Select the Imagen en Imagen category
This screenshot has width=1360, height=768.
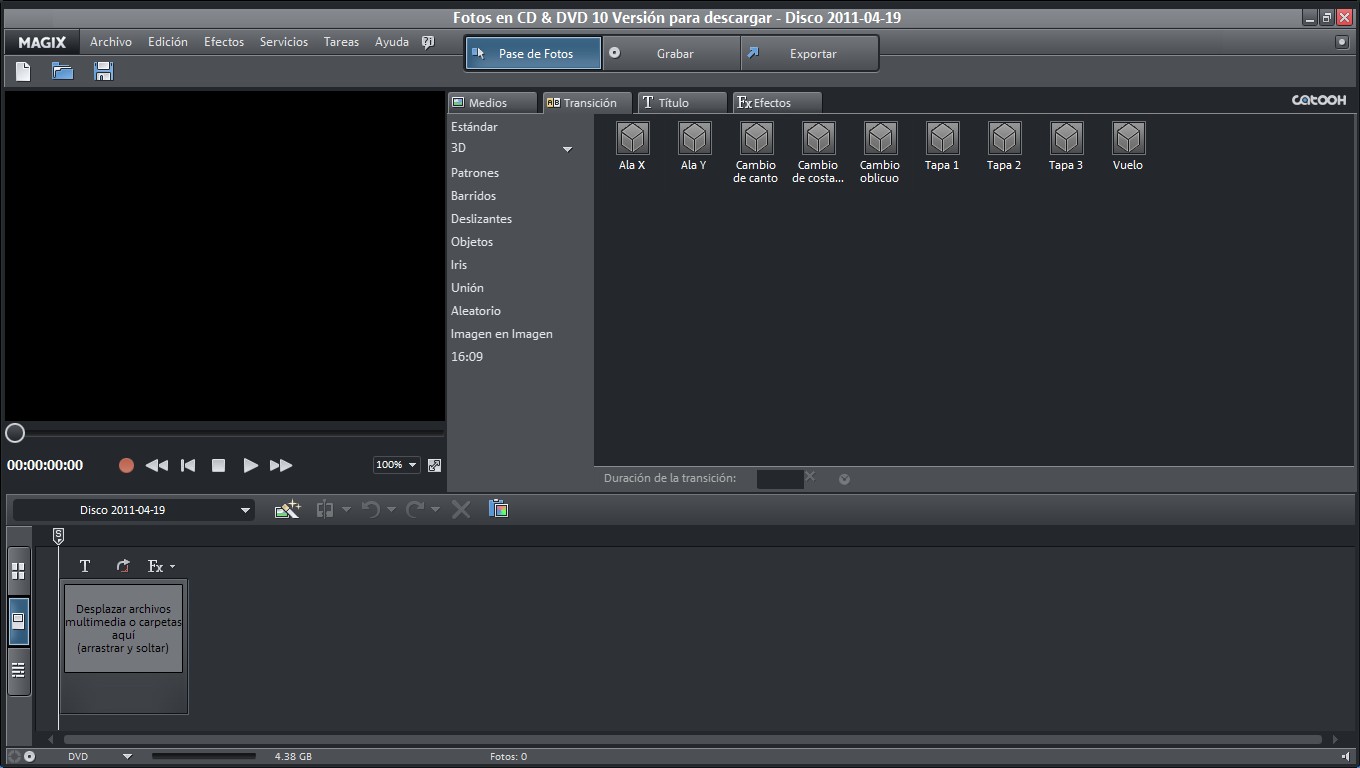(x=502, y=334)
